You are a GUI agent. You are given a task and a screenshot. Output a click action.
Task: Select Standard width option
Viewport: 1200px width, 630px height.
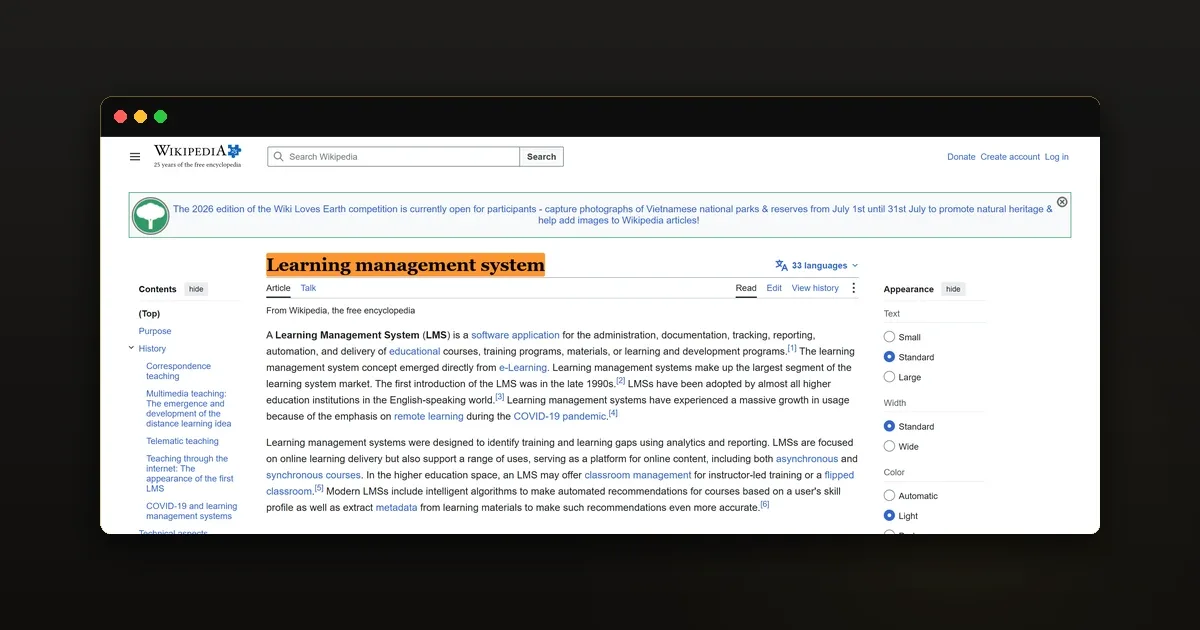[x=889, y=426]
